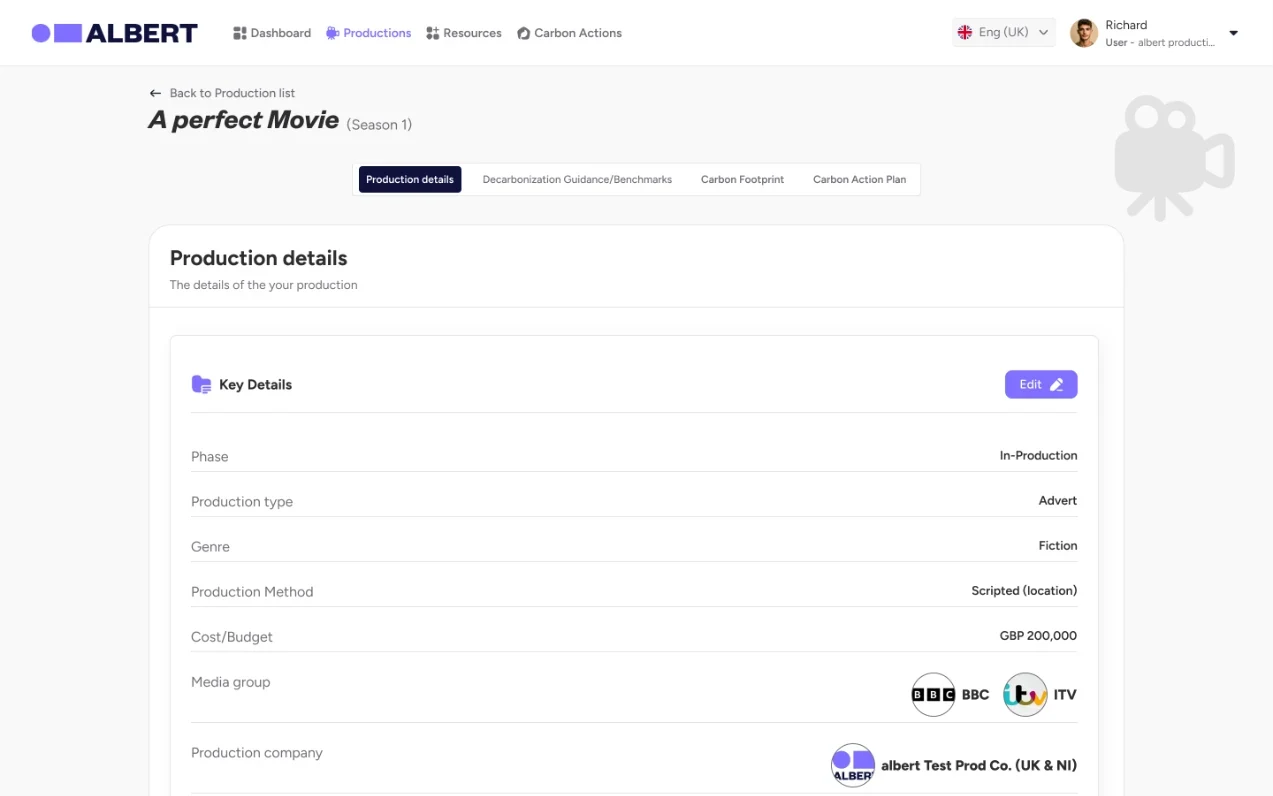Click the (Season 1) label
The image size is (1273, 796).
point(379,125)
